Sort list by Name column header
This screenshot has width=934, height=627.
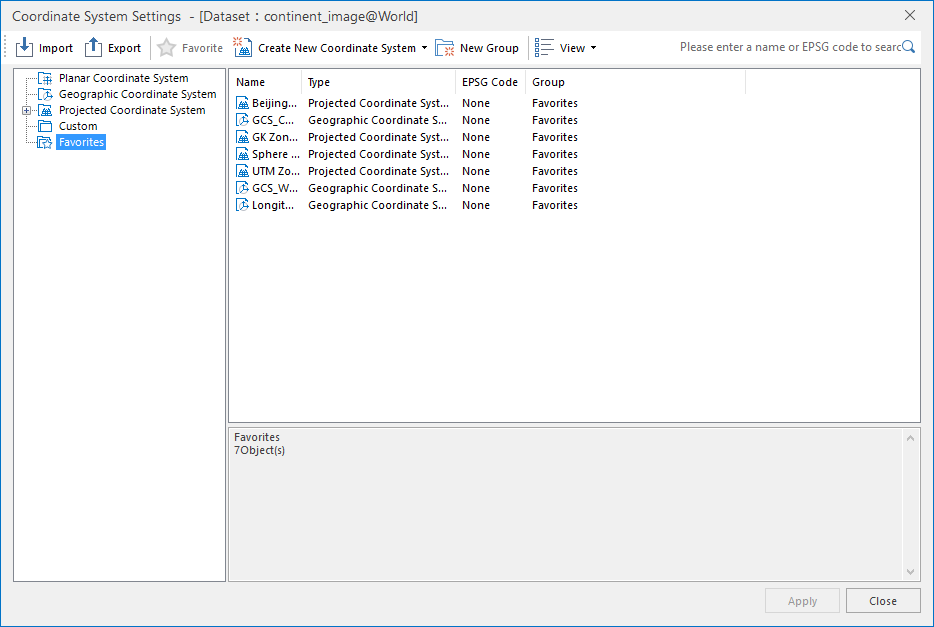tap(265, 82)
